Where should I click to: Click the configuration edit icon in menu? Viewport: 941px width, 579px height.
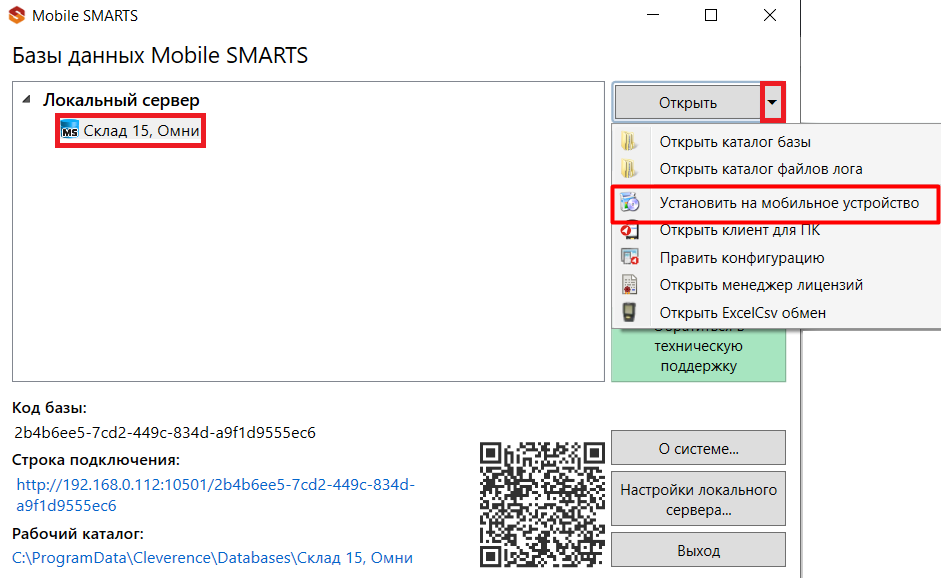[630, 258]
